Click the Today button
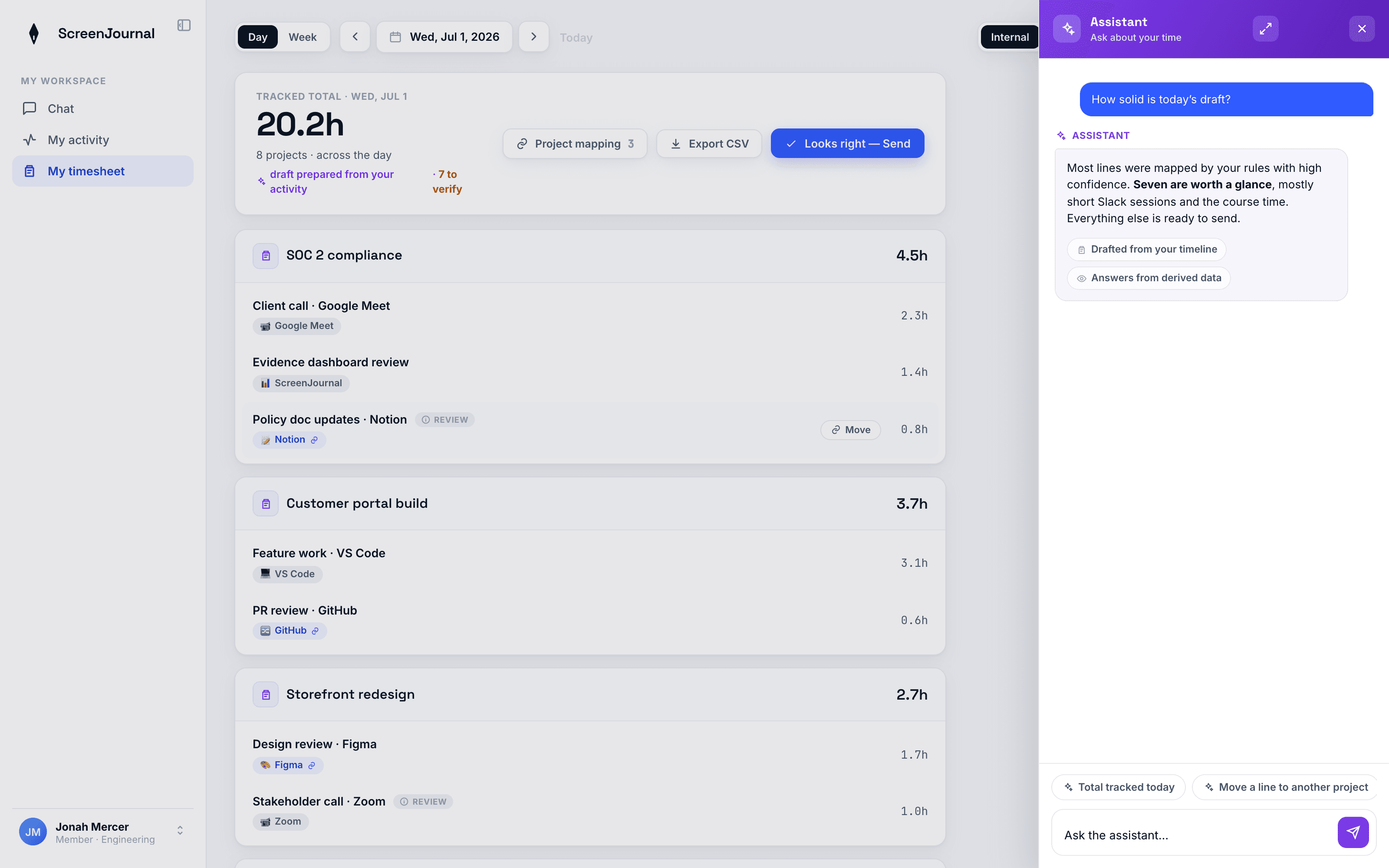The width and height of the screenshot is (1389, 868). (x=576, y=37)
